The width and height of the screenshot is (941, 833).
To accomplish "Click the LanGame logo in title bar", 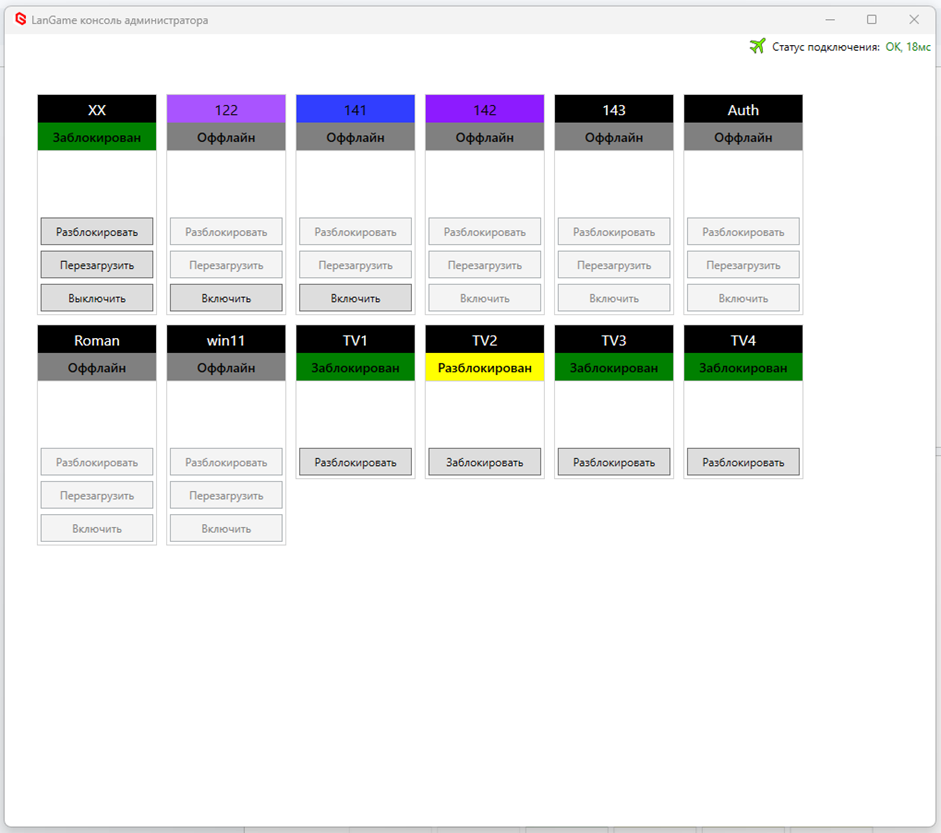I will pyautogui.click(x=20, y=19).
